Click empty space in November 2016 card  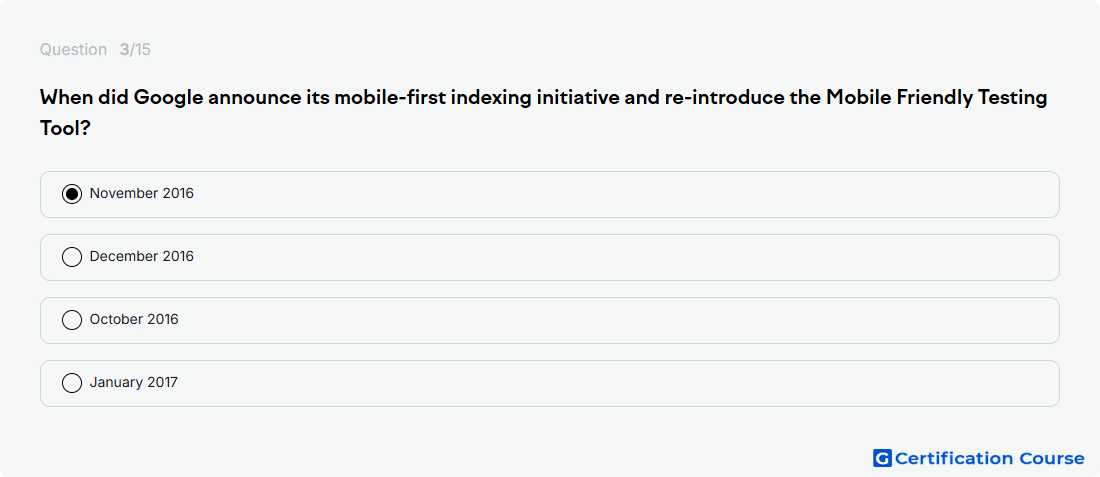click(x=624, y=194)
